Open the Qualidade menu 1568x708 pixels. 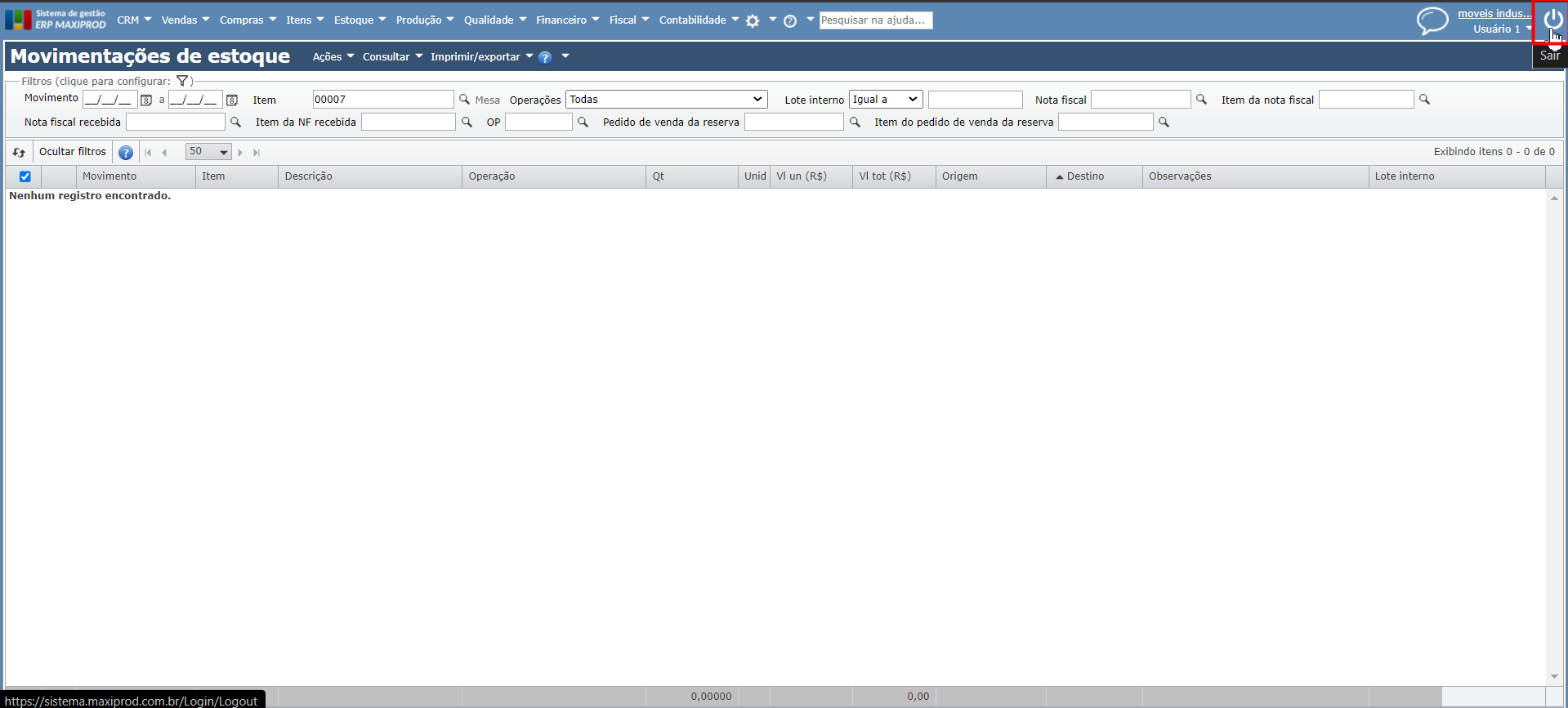pyautogui.click(x=495, y=20)
